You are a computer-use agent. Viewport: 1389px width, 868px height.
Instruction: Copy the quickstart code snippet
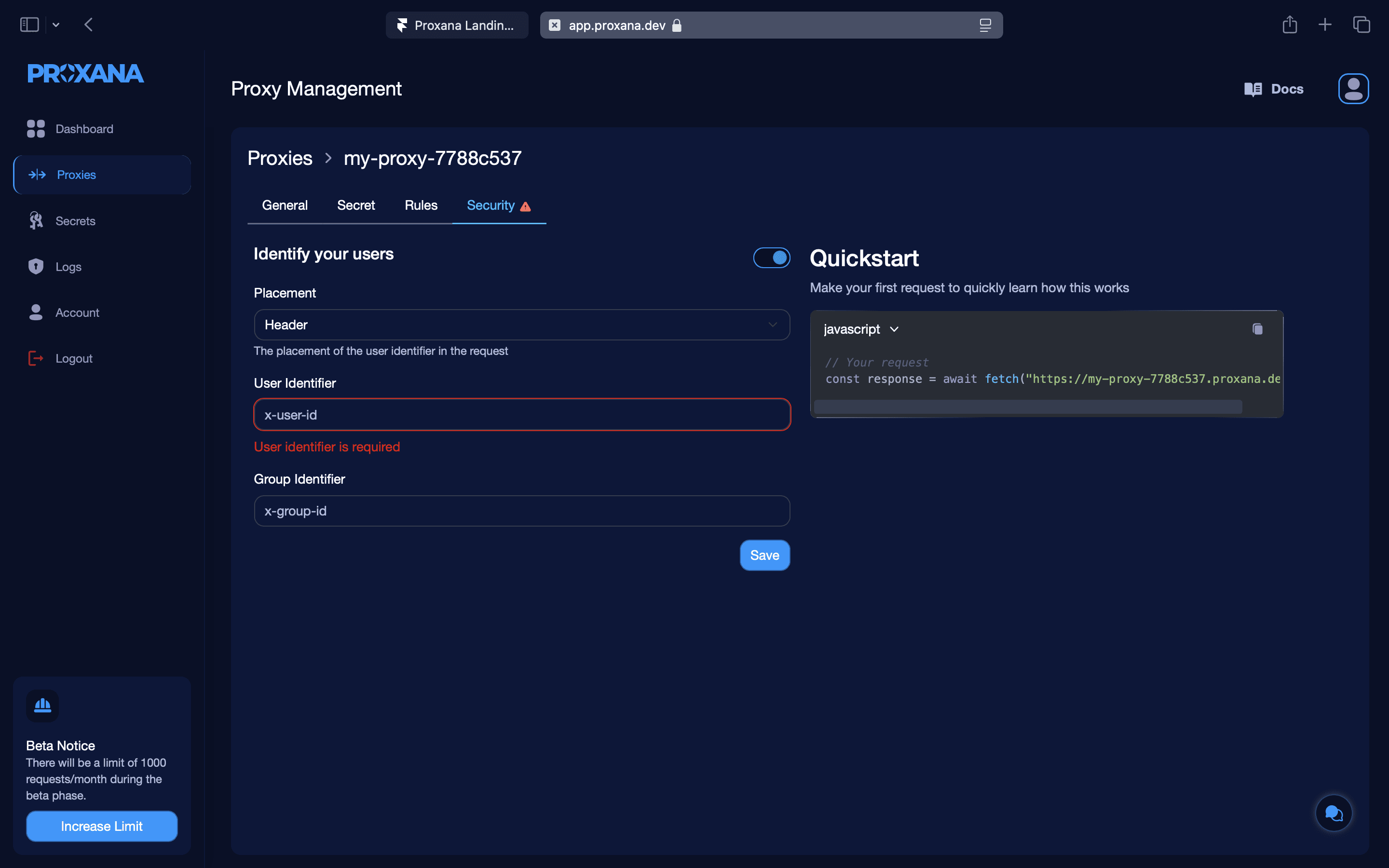click(x=1257, y=329)
